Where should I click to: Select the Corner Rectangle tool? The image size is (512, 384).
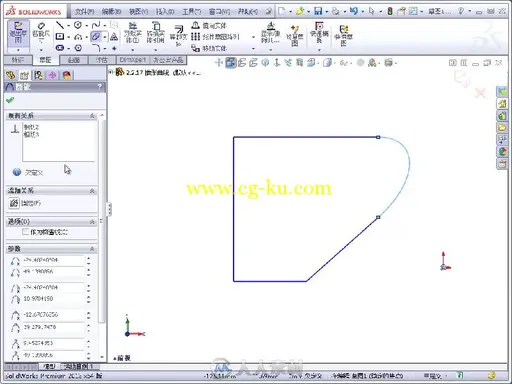tap(60, 36)
